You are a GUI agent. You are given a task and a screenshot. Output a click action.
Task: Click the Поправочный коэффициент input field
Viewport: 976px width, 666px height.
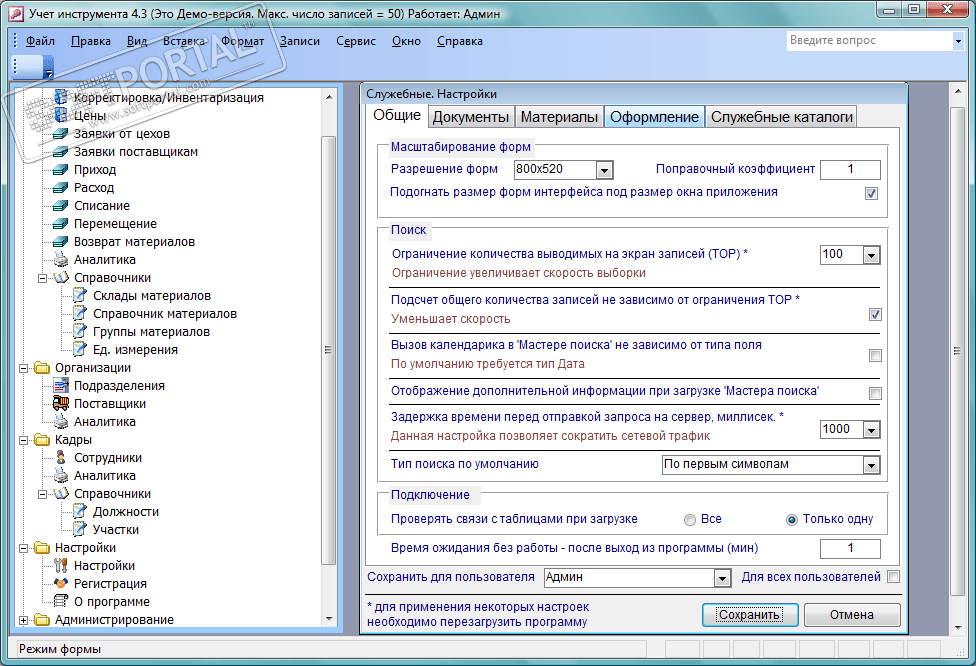pos(850,169)
